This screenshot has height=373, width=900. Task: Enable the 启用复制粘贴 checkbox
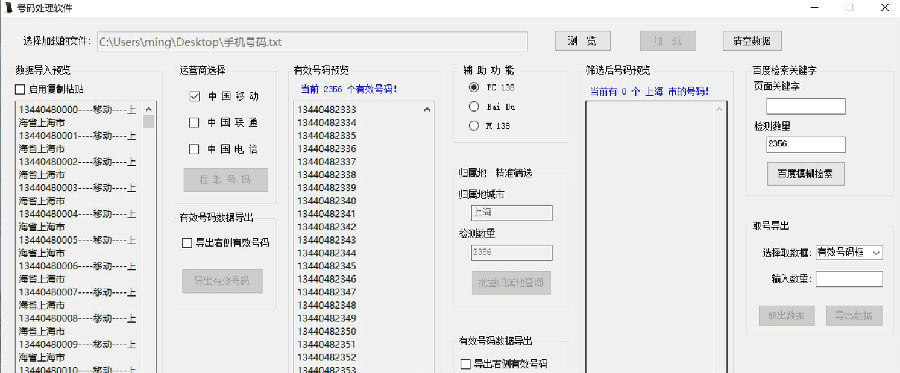pyautogui.click(x=20, y=89)
